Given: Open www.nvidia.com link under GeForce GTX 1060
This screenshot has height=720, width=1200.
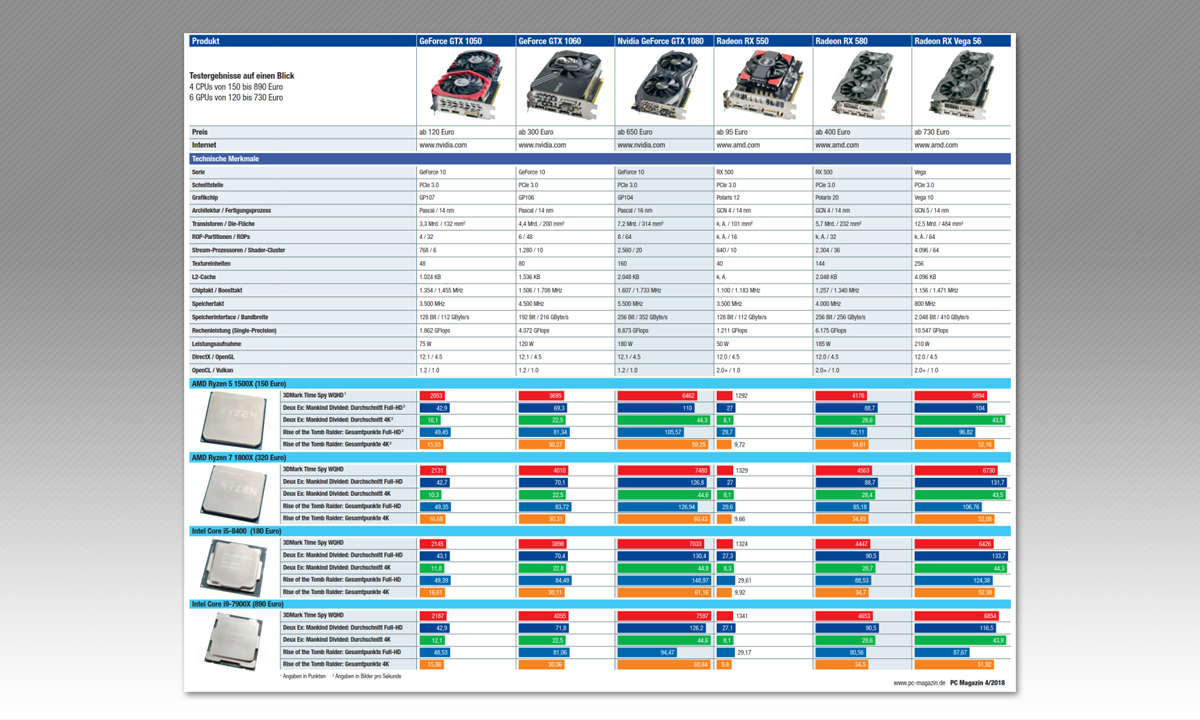Looking at the screenshot, I should (x=542, y=145).
